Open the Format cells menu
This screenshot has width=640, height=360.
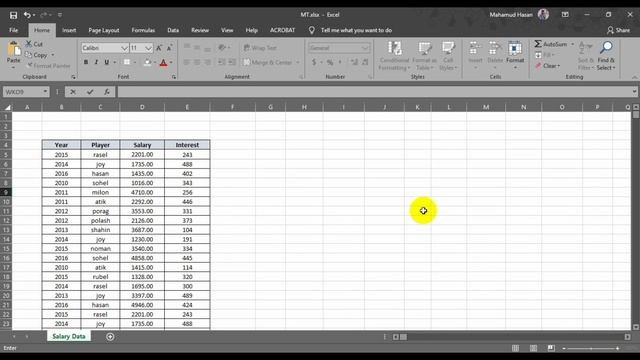pyautogui.click(x=515, y=55)
